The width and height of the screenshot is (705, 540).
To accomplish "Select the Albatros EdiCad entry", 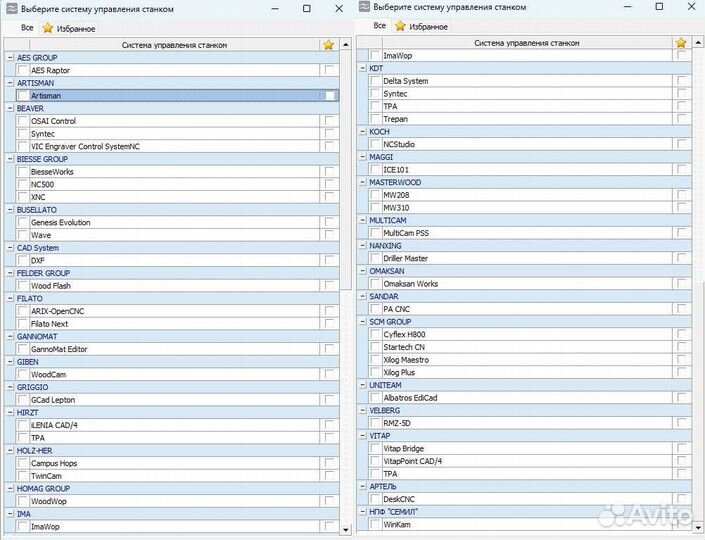I will (x=410, y=397).
